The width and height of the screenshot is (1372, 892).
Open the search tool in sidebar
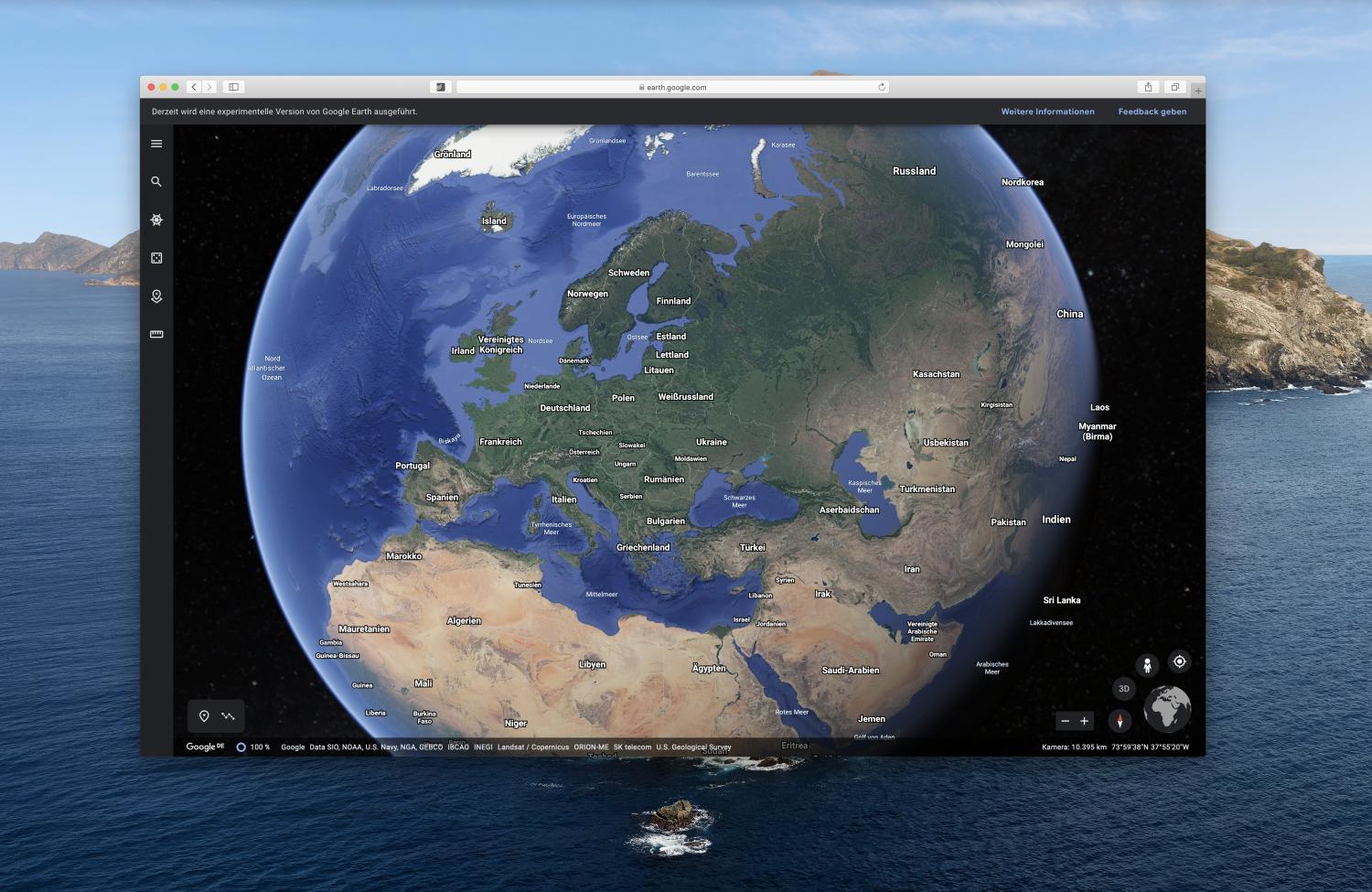point(156,182)
